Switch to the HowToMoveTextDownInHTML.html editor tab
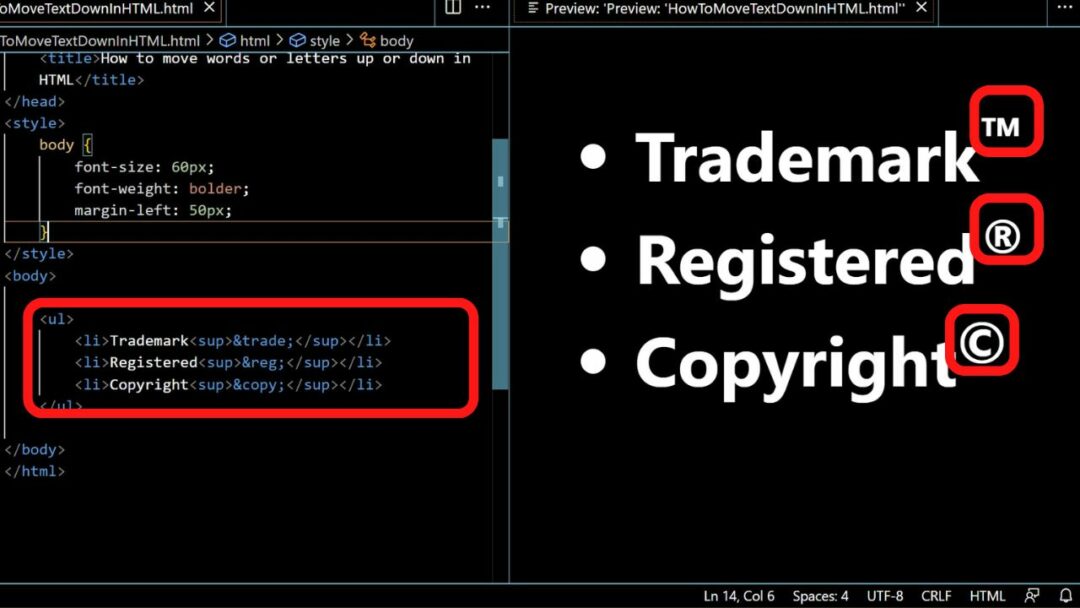1080x608 pixels. click(100, 7)
